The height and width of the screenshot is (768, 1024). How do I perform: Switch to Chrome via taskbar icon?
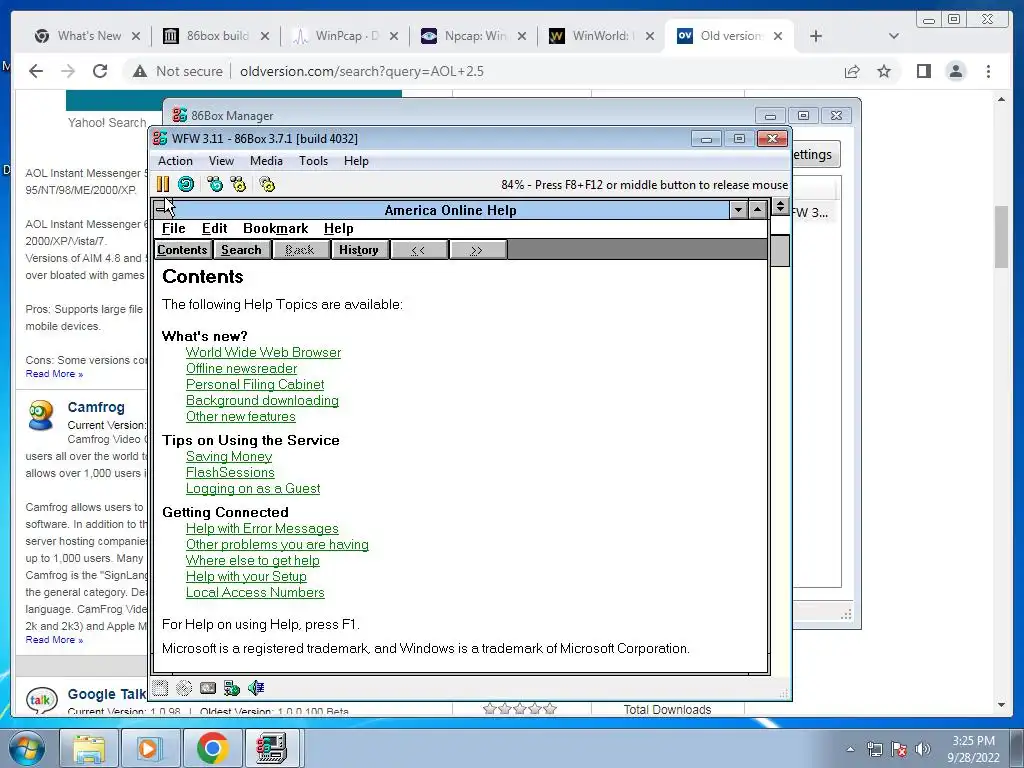[212, 748]
